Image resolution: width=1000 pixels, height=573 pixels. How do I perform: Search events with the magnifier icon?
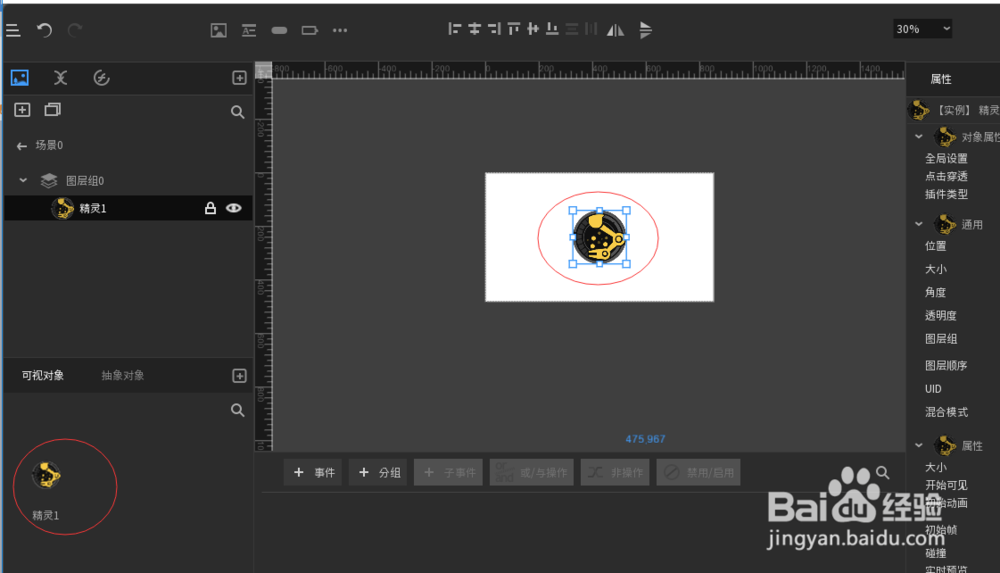[883, 472]
